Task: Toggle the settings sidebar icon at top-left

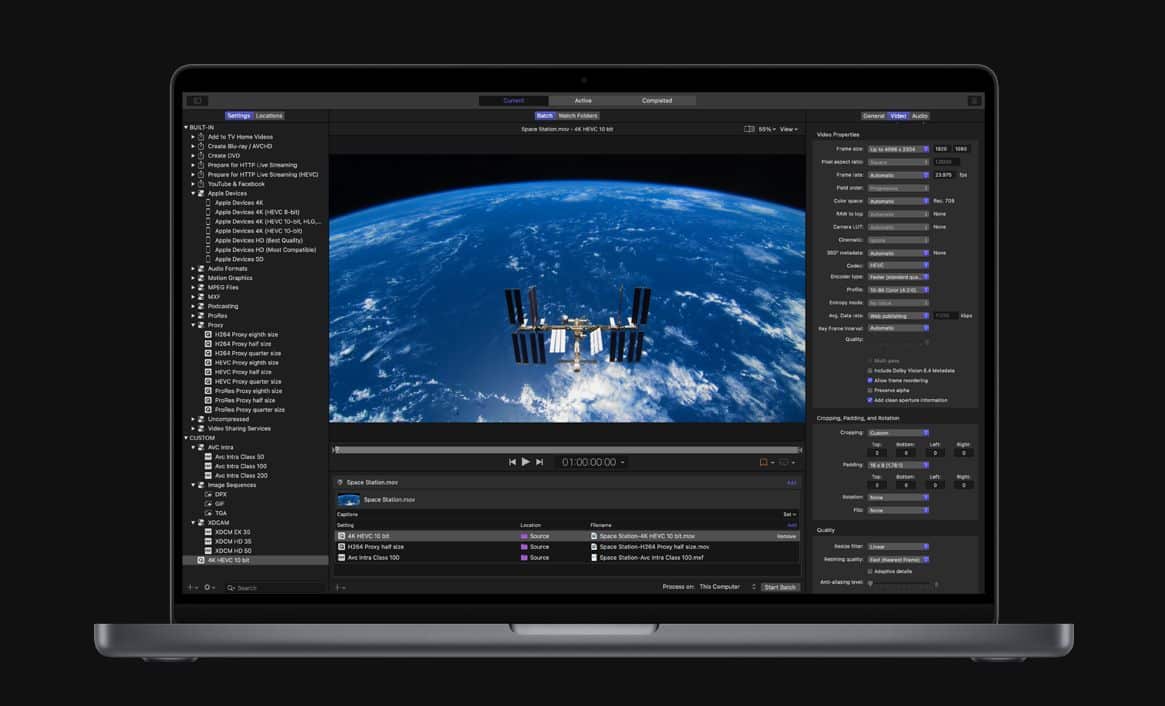Action: (x=197, y=101)
